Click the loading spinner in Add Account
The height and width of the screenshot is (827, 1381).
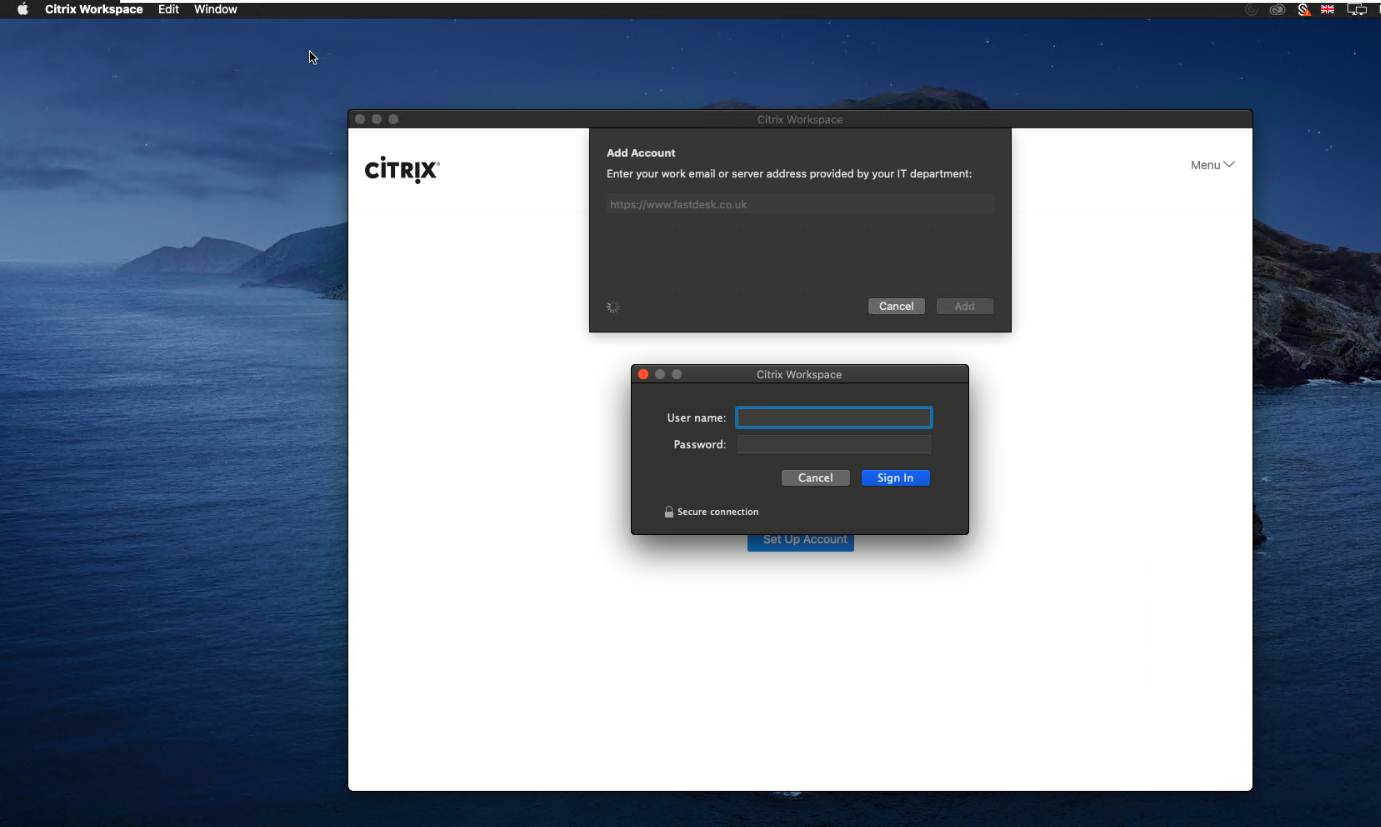coord(613,307)
